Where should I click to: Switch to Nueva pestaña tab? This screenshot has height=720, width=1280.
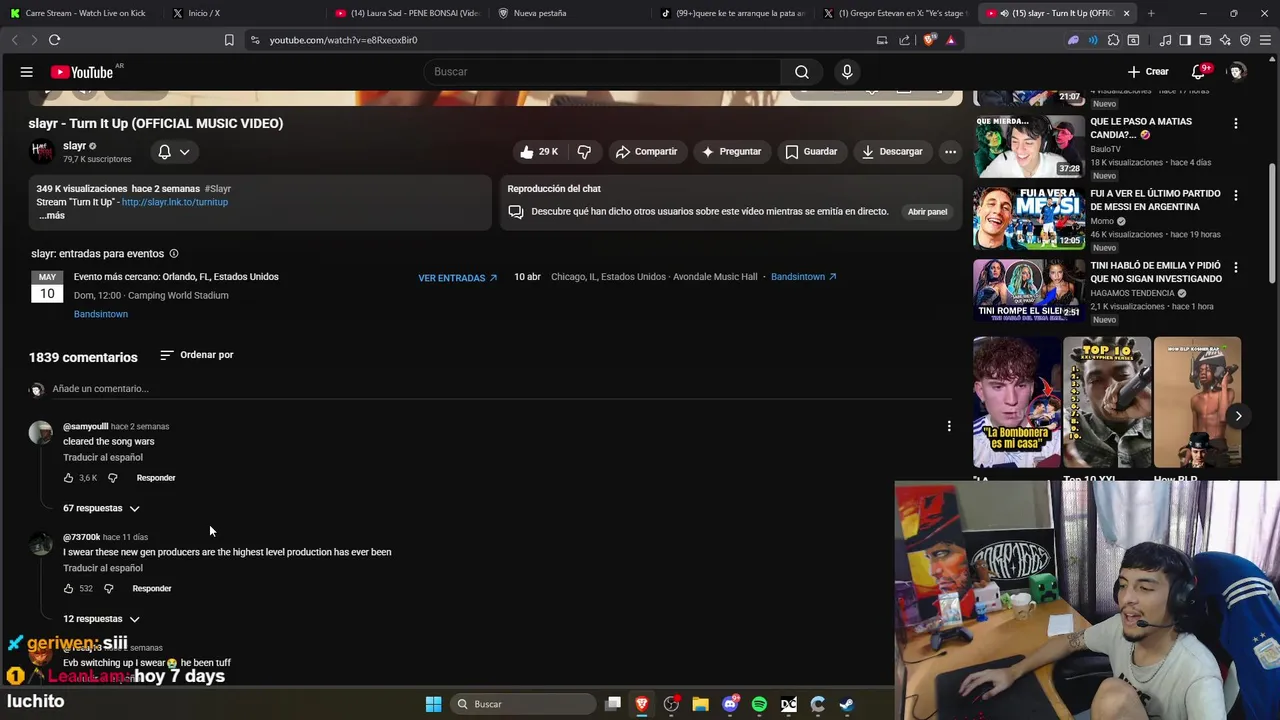568,13
